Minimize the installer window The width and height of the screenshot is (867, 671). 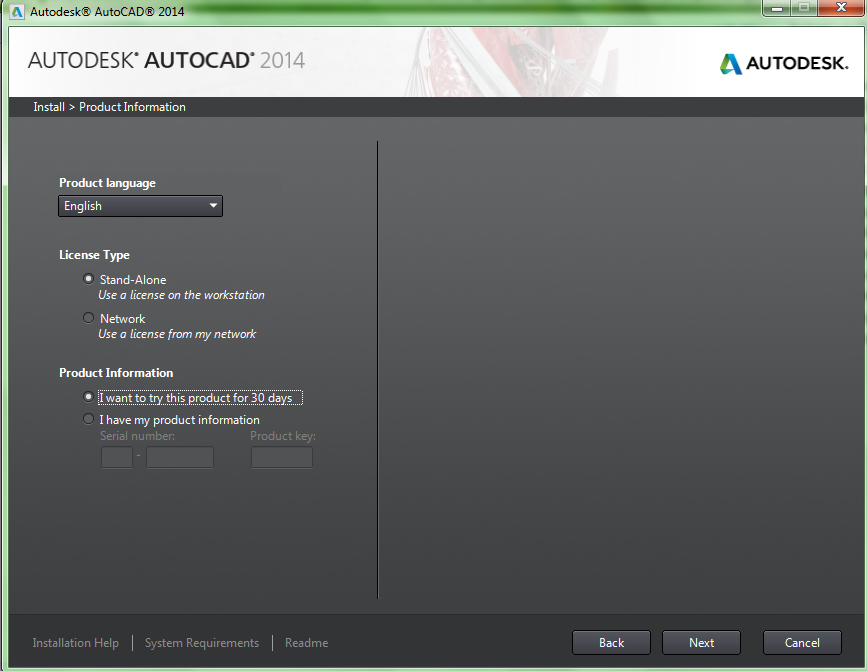[777, 8]
